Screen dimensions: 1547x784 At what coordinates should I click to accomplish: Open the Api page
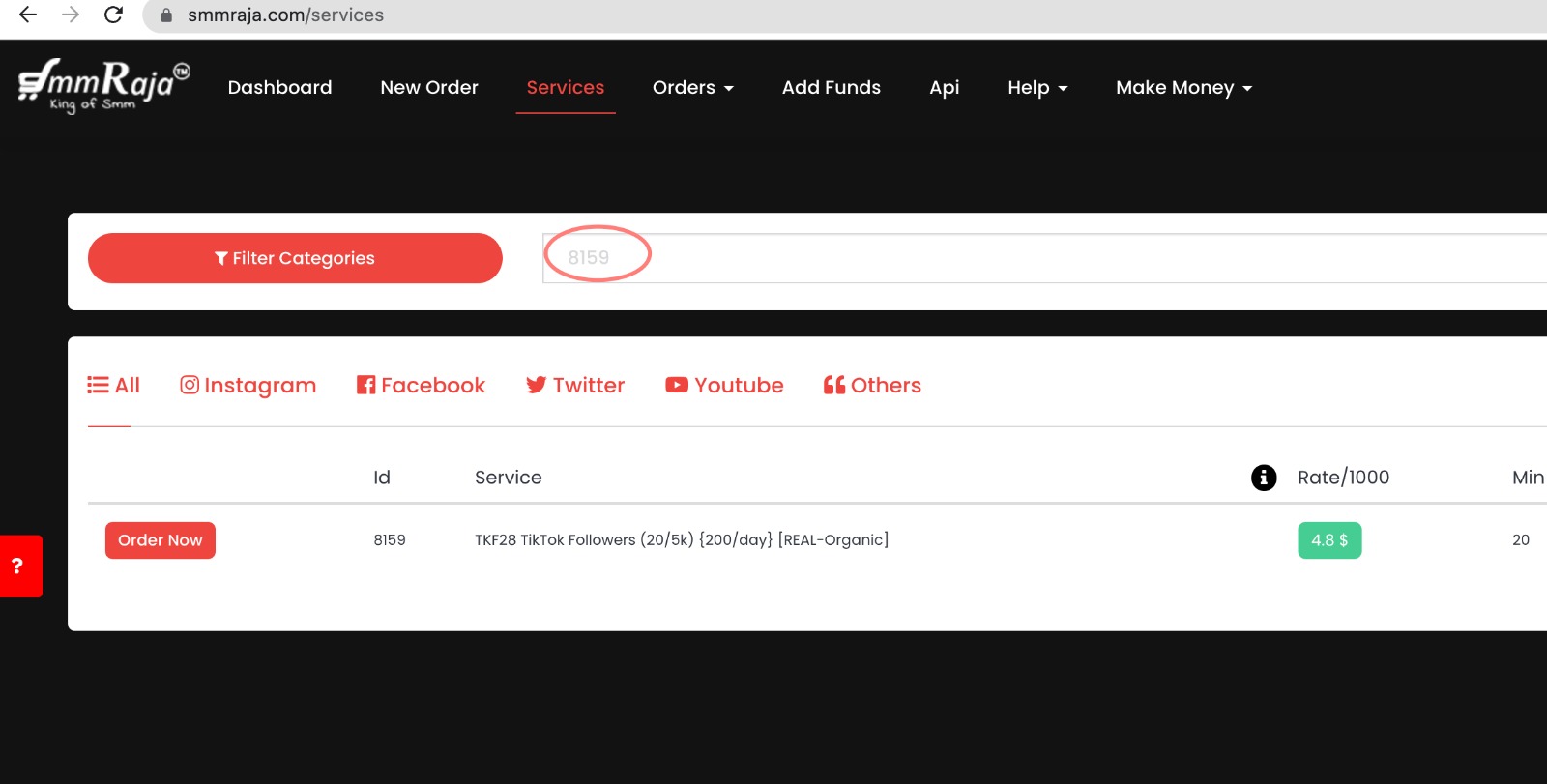(945, 87)
